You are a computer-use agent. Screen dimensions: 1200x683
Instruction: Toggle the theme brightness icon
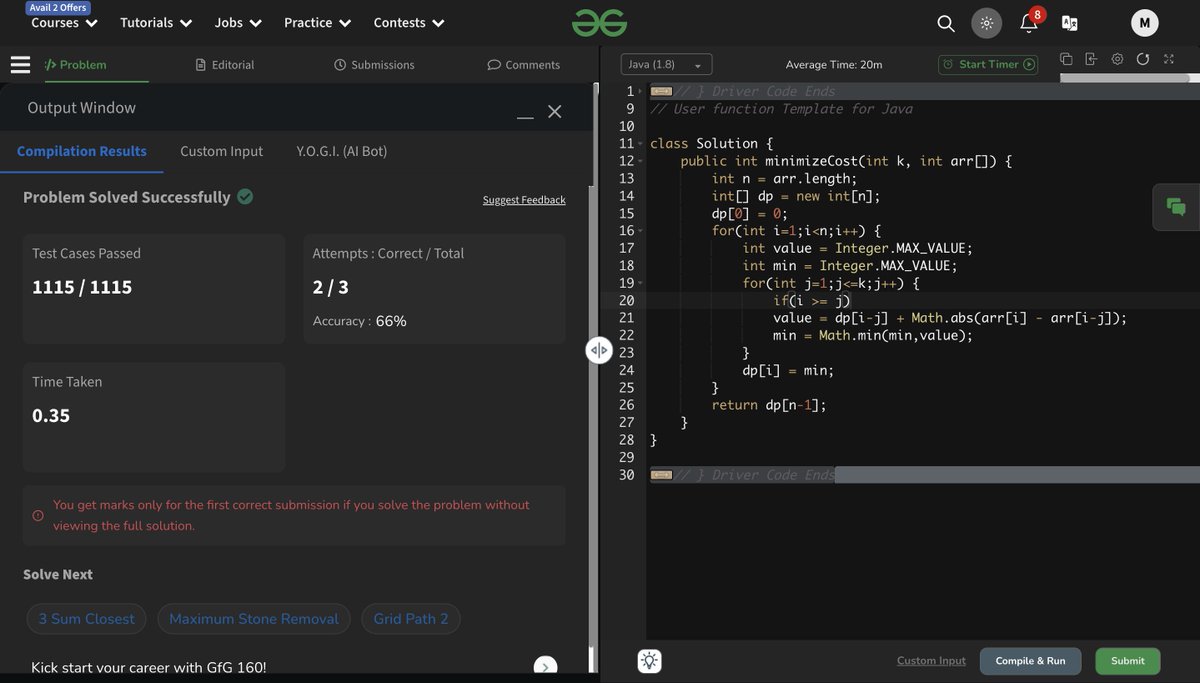[x=986, y=22]
